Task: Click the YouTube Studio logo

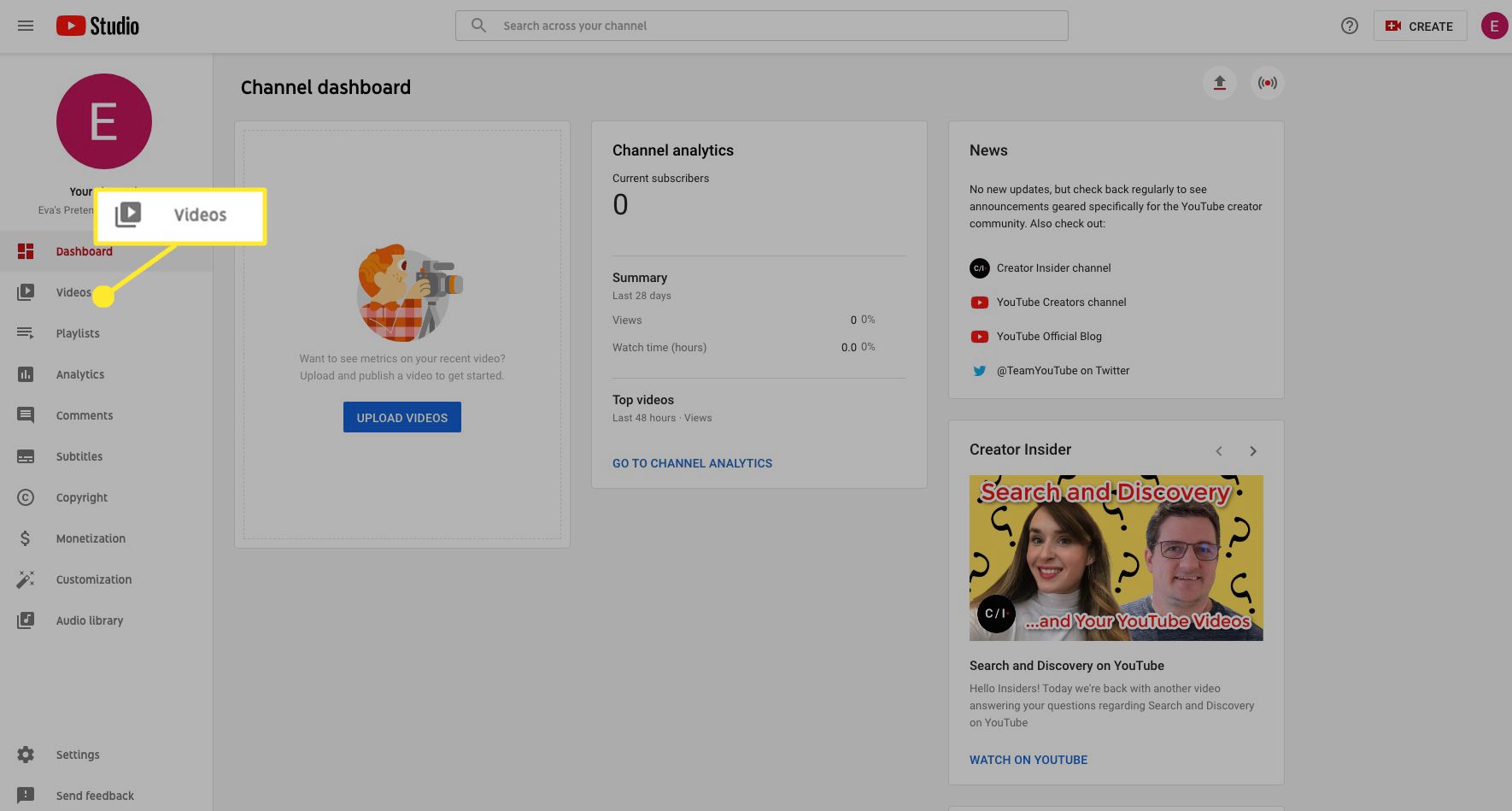Action: click(x=97, y=26)
